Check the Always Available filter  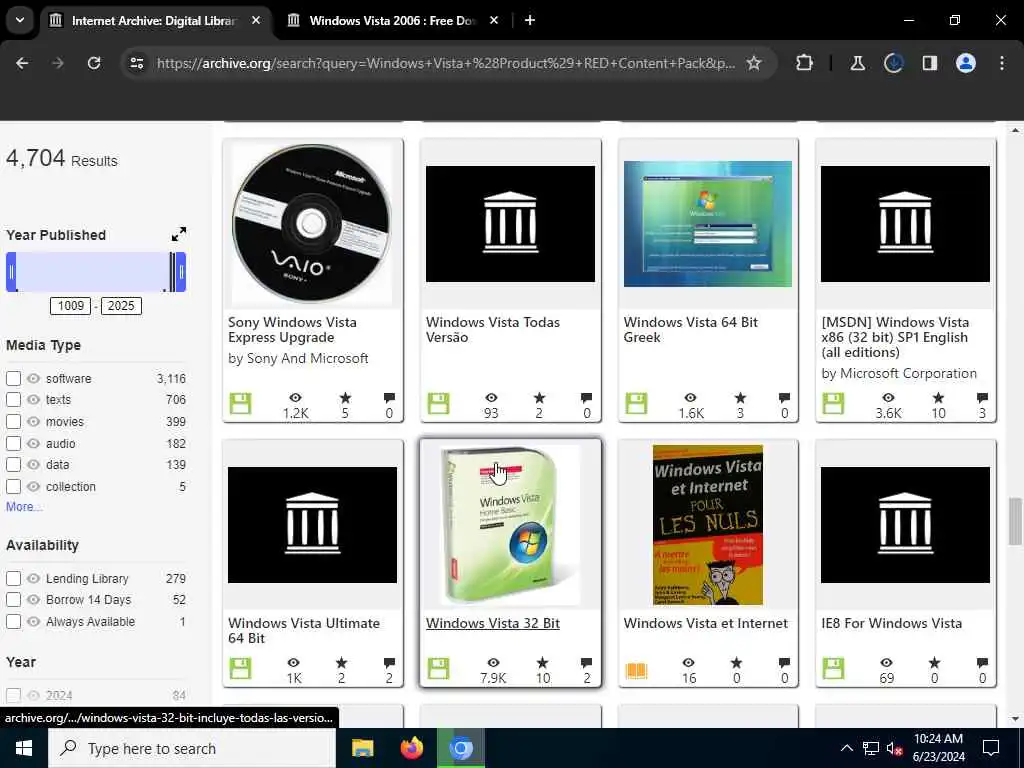13,622
